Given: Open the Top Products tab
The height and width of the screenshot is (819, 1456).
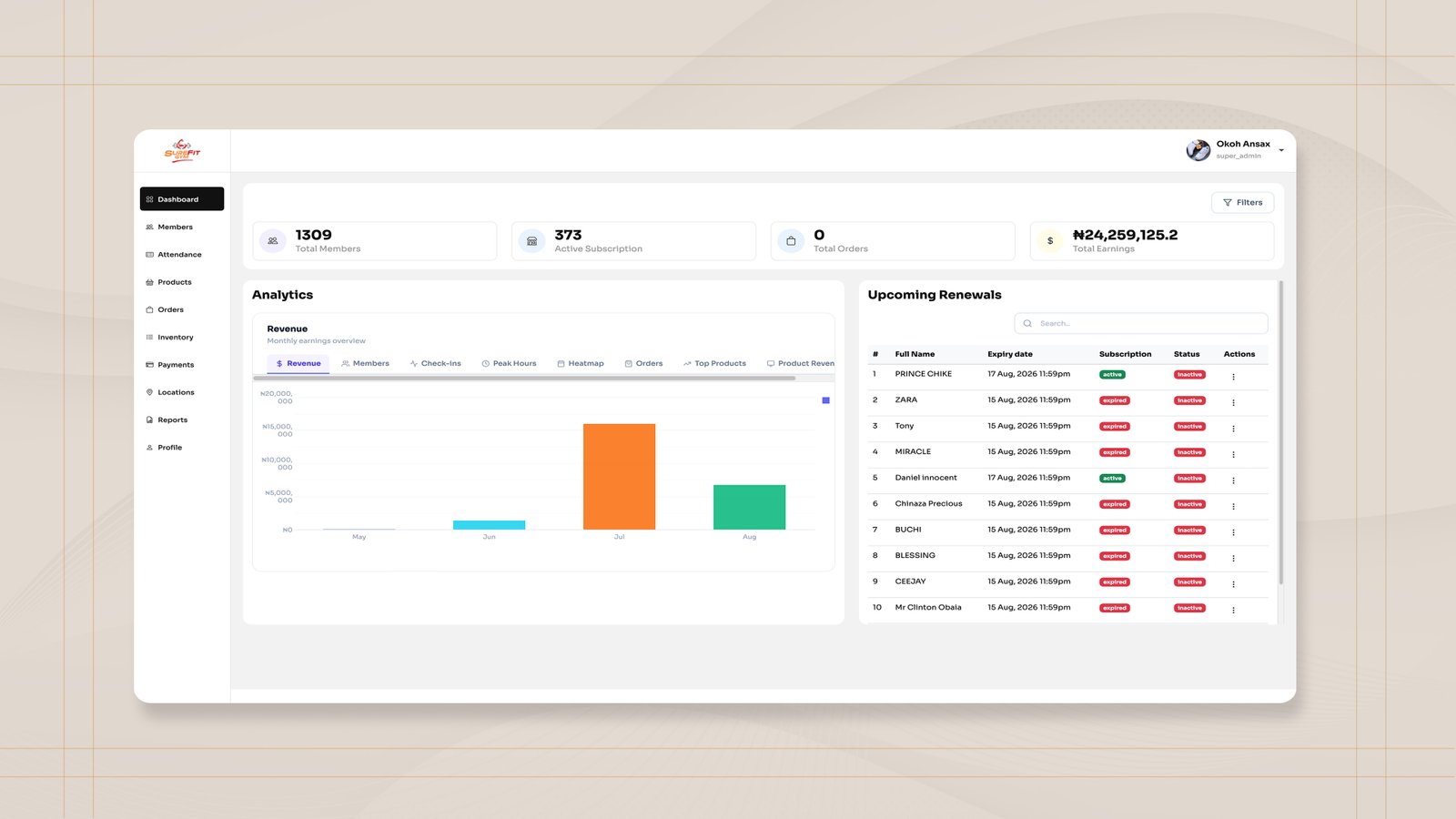Looking at the screenshot, I should pyautogui.click(x=714, y=364).
